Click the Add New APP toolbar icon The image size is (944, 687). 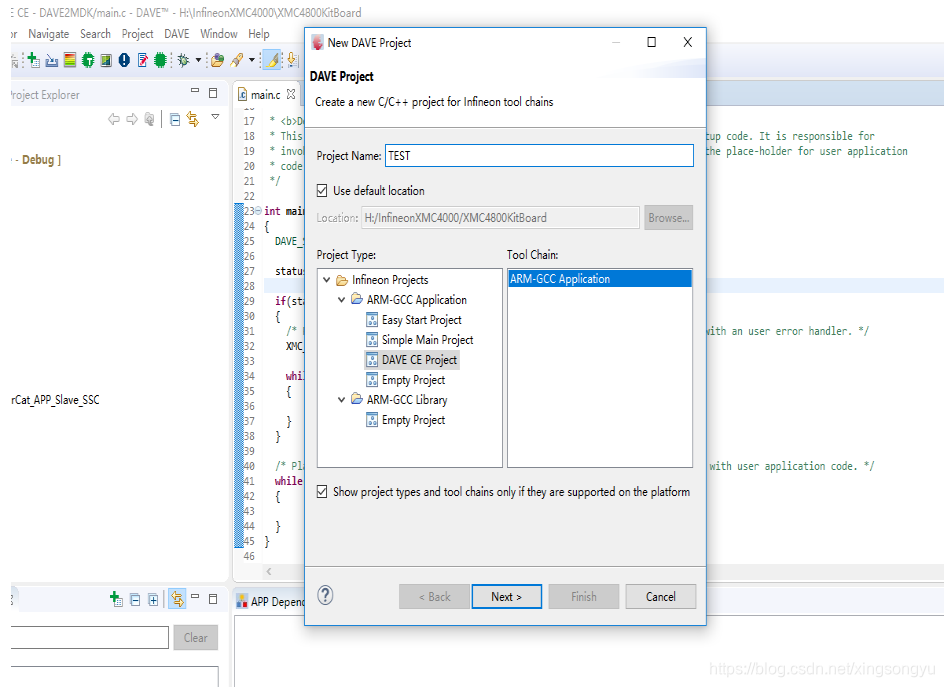(34, 60)
